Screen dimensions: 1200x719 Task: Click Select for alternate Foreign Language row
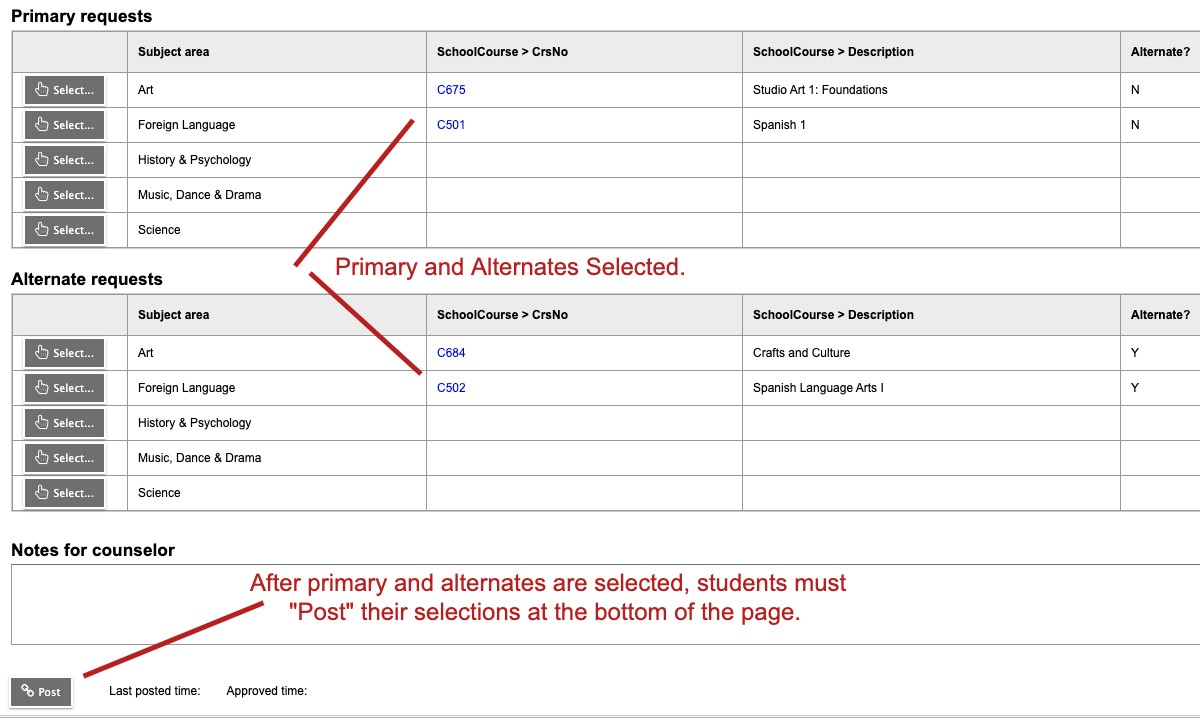(x=64, y=388)
